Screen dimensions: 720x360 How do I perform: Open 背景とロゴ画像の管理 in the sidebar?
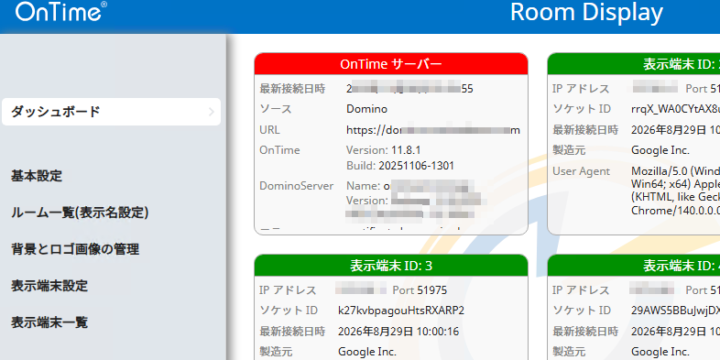click(75, 249)
